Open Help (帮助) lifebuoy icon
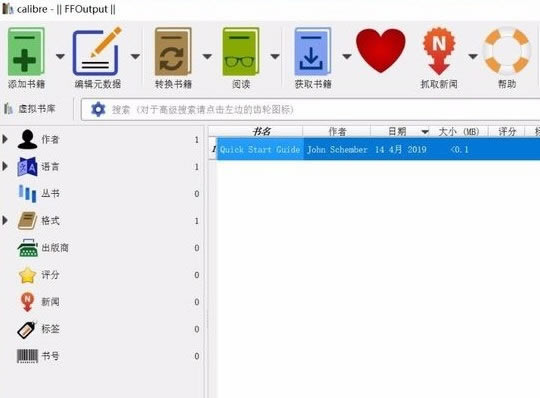This screenshot has width=540, height=398. (506, 51)
